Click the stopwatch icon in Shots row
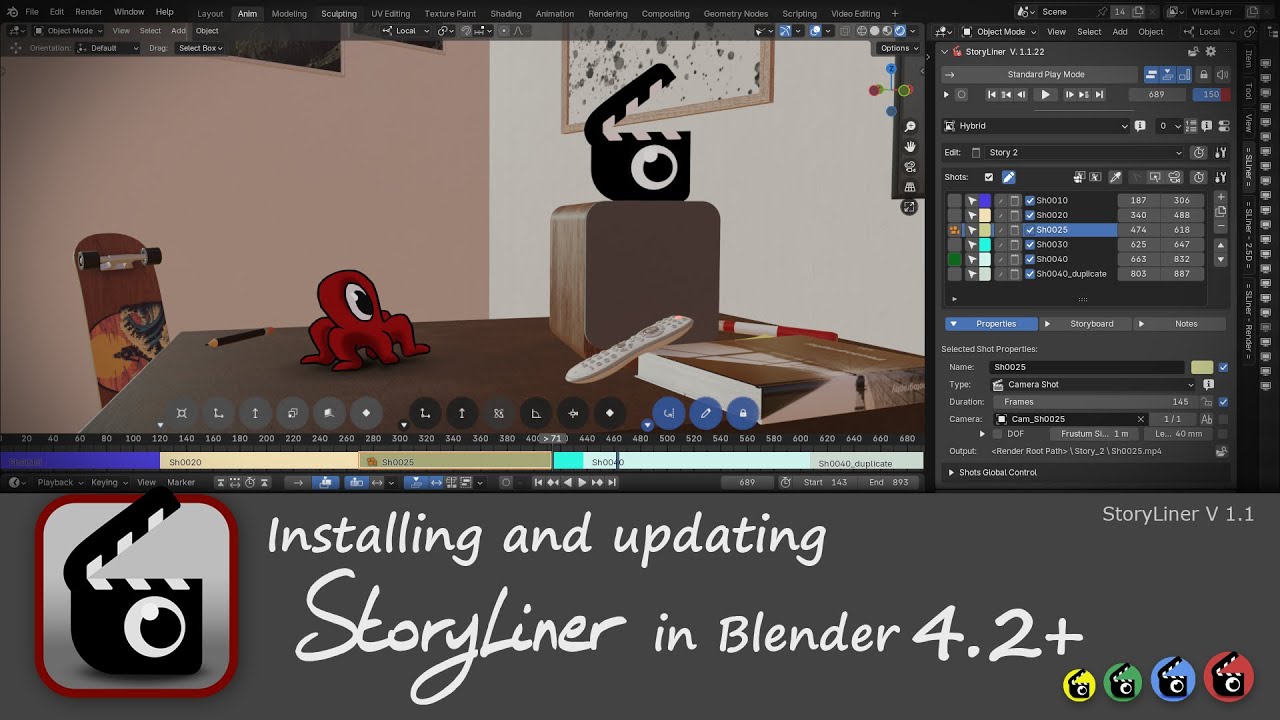This screenshot has width=1280, height=720. [1199, 177]
